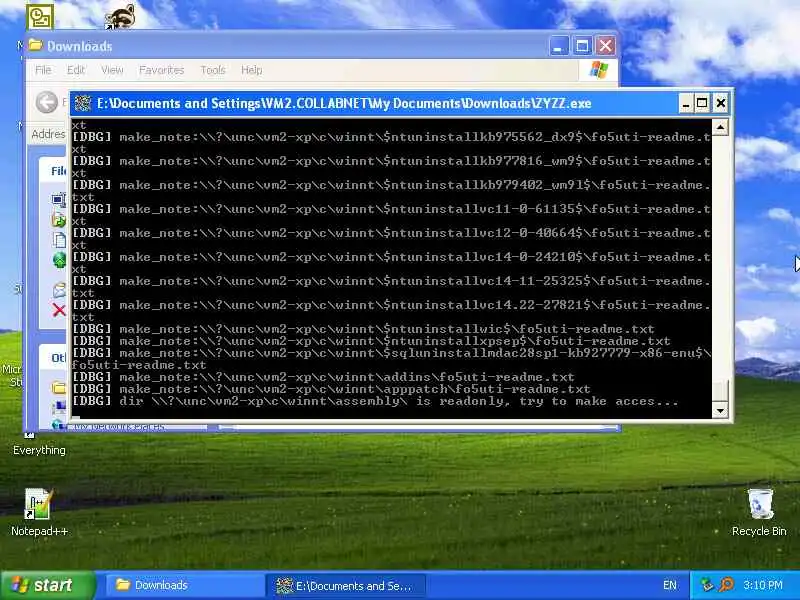800x600 pixels.
Task: Open the Start menu
Action: pyautogui.click(x=47, y=585)
